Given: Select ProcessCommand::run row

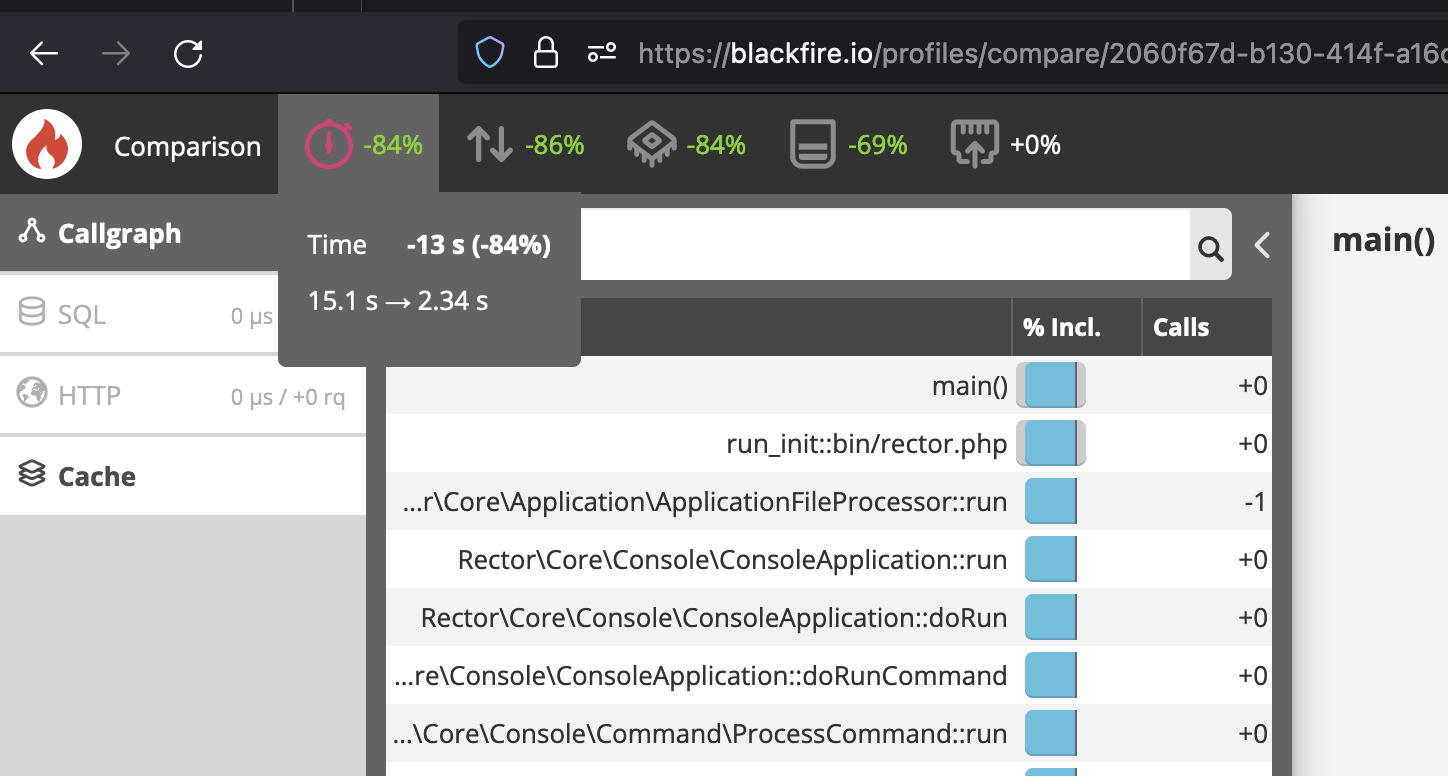Looking at the screenshot, I should click(829, 734).
